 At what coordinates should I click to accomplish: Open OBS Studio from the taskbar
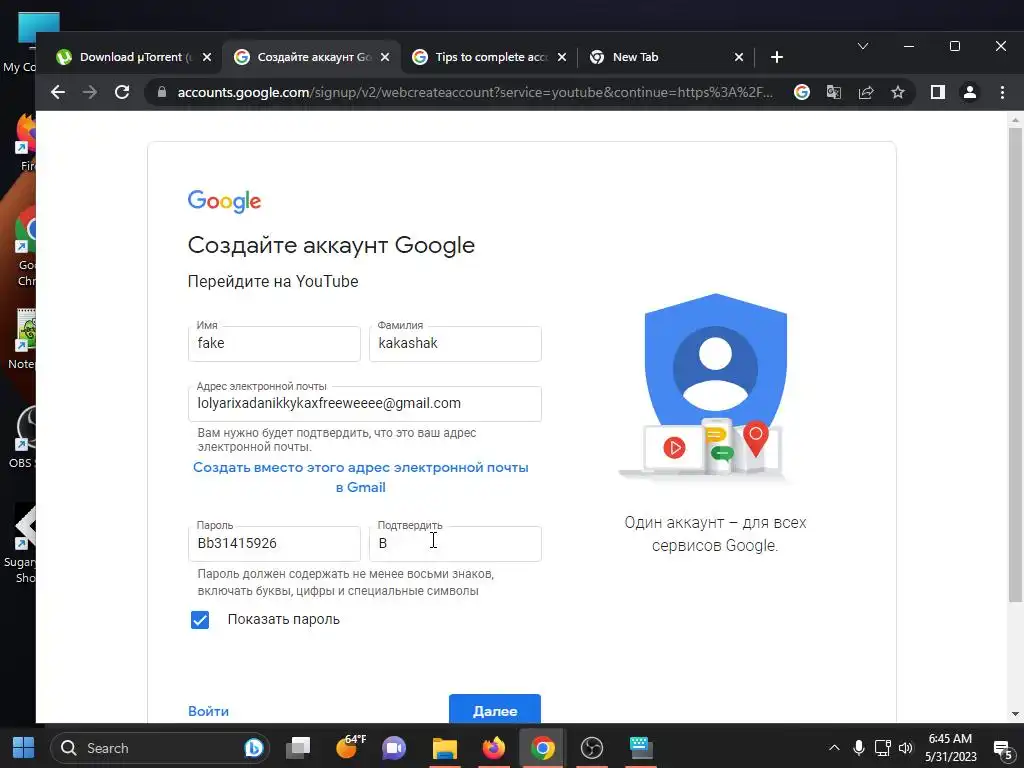[592, 748]
